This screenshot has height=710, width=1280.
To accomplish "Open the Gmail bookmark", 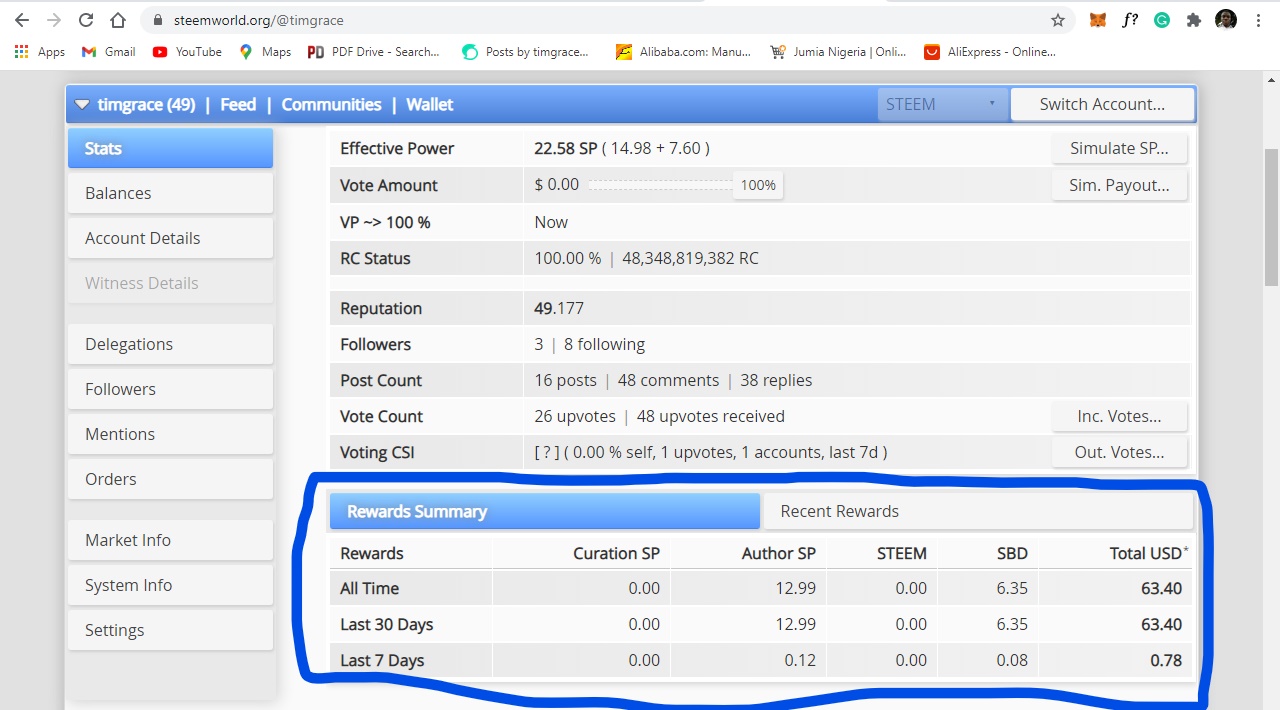I will tap(108, 52).
